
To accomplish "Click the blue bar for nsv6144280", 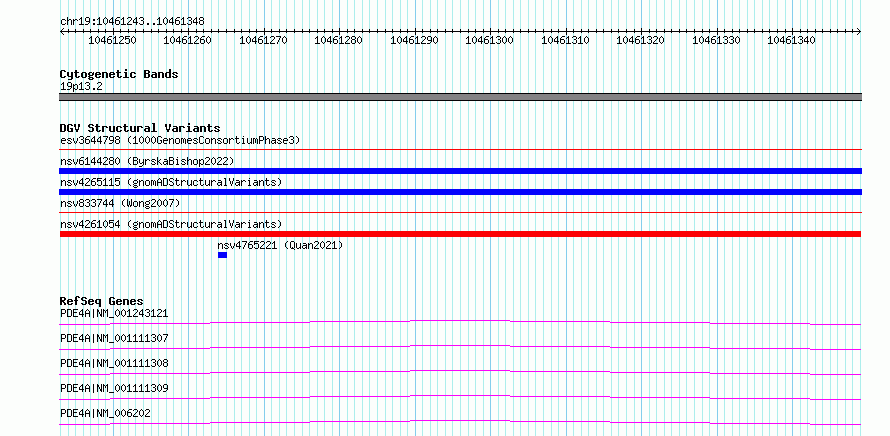I will pos(460,171).
